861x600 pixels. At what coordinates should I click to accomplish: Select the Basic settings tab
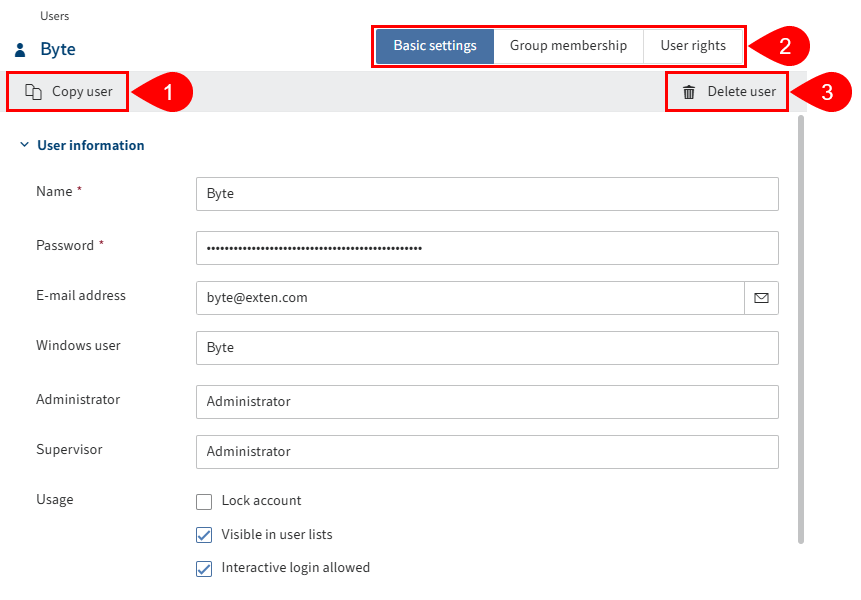434,45
